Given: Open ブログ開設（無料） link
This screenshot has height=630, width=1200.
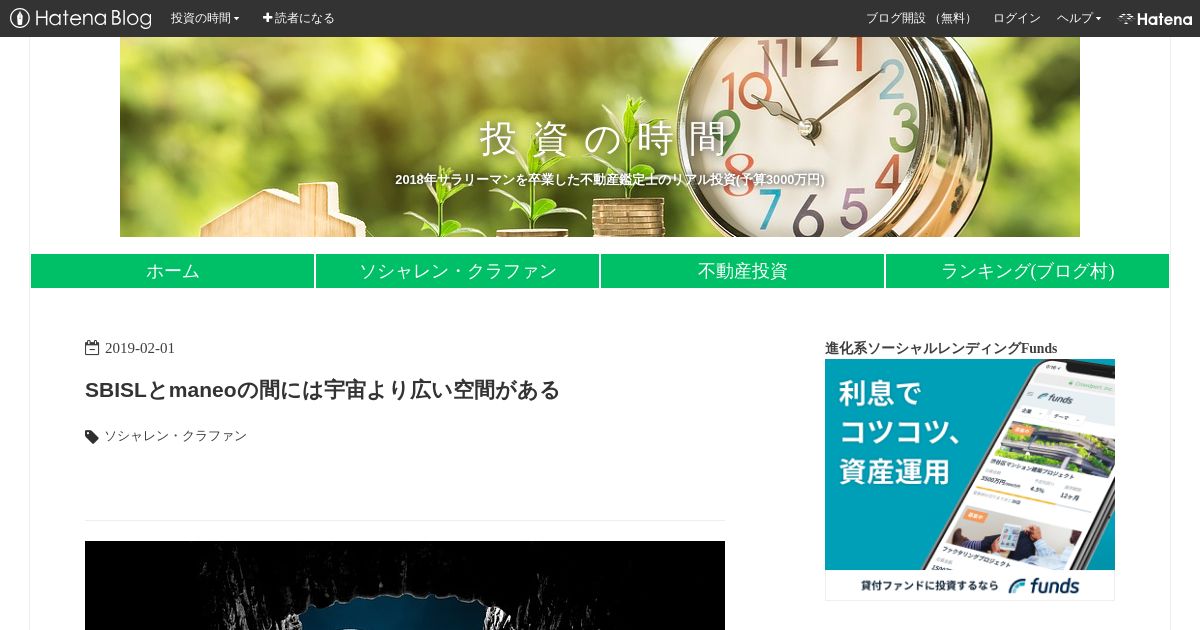Looking at the screenshot, I should pos(921,18).
